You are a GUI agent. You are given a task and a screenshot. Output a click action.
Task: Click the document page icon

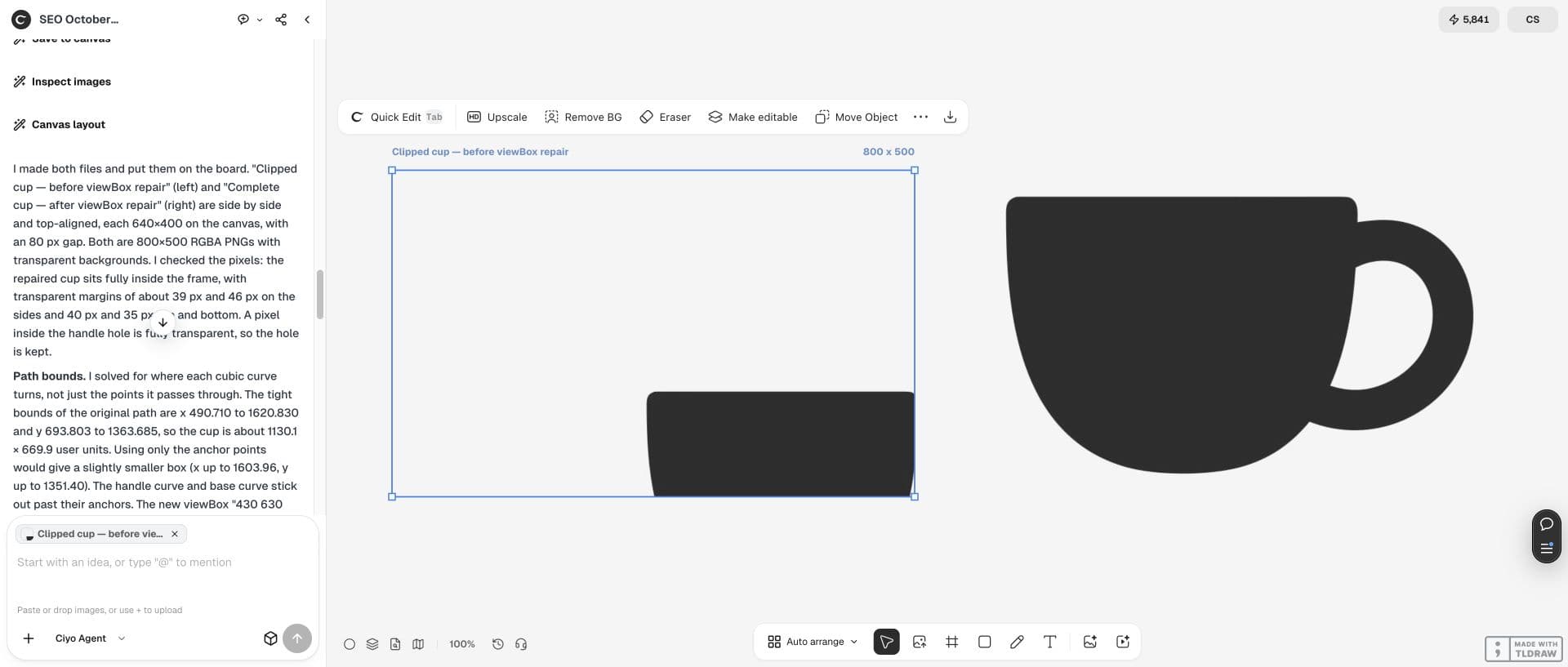click(x=395, y=644)
